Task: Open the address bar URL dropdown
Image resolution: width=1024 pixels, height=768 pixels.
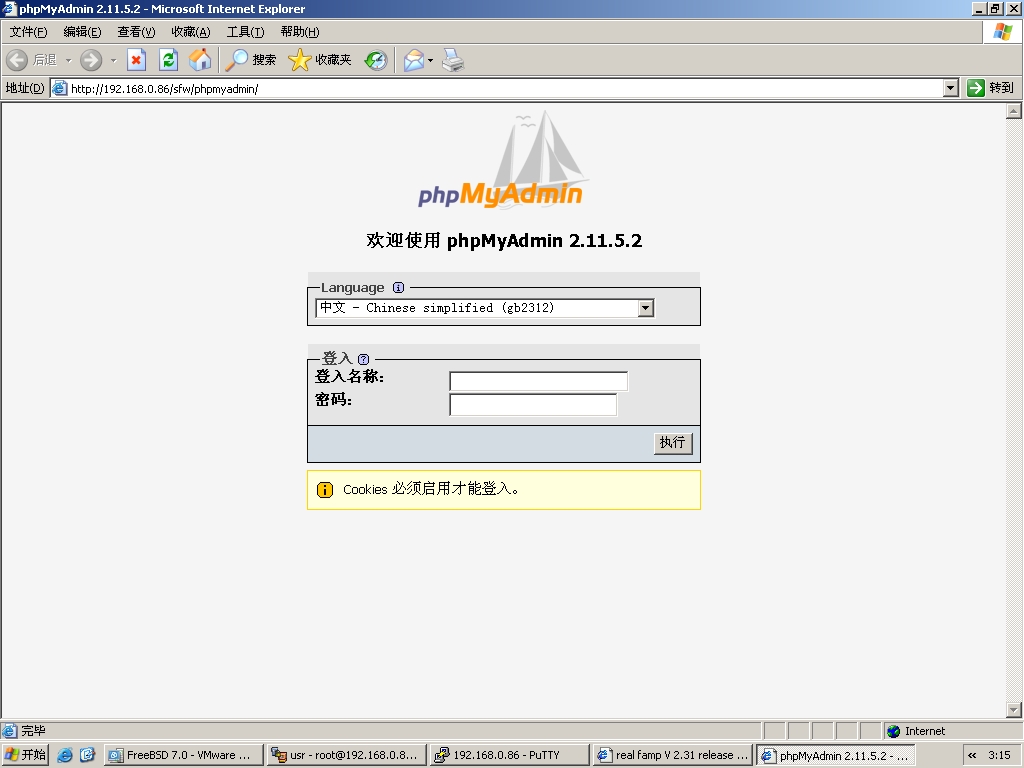Action: tap(951, 88)
